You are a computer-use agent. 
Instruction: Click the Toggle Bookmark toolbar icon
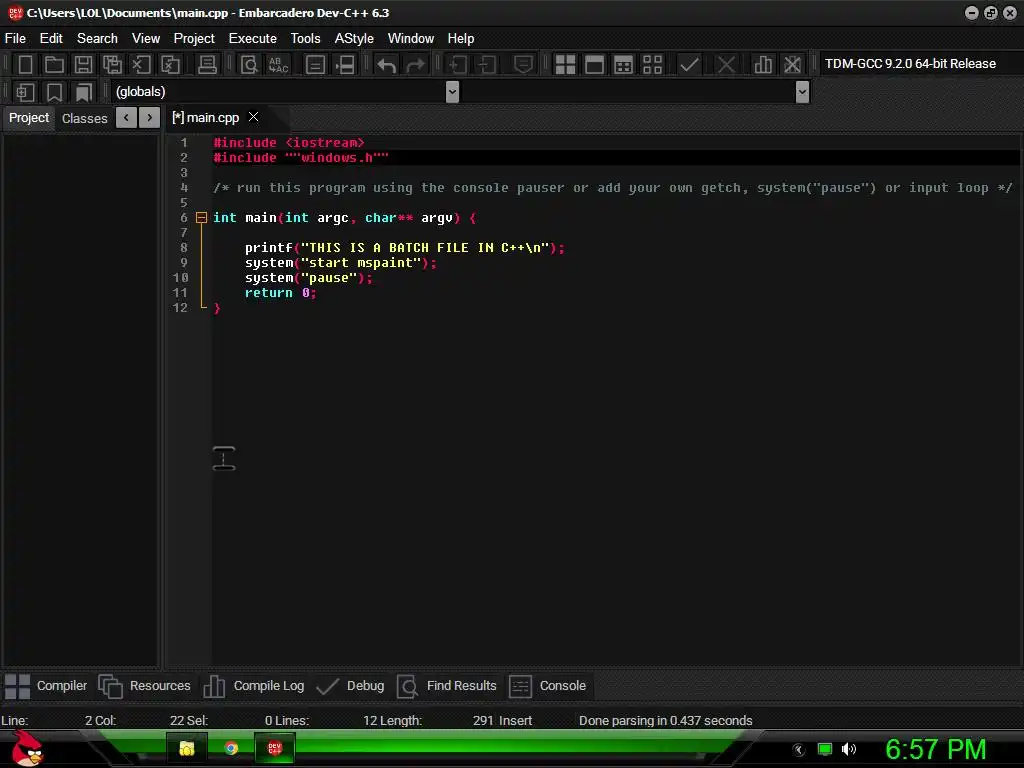point(54,92)
